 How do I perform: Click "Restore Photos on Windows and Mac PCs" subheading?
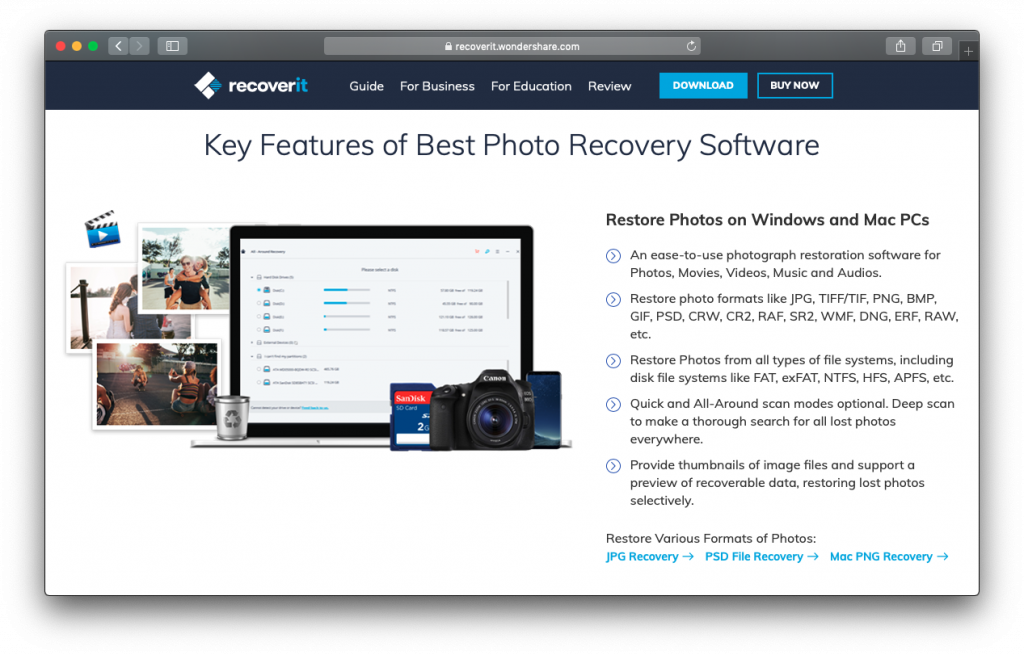pyautogui.click(x=767, y=220)
